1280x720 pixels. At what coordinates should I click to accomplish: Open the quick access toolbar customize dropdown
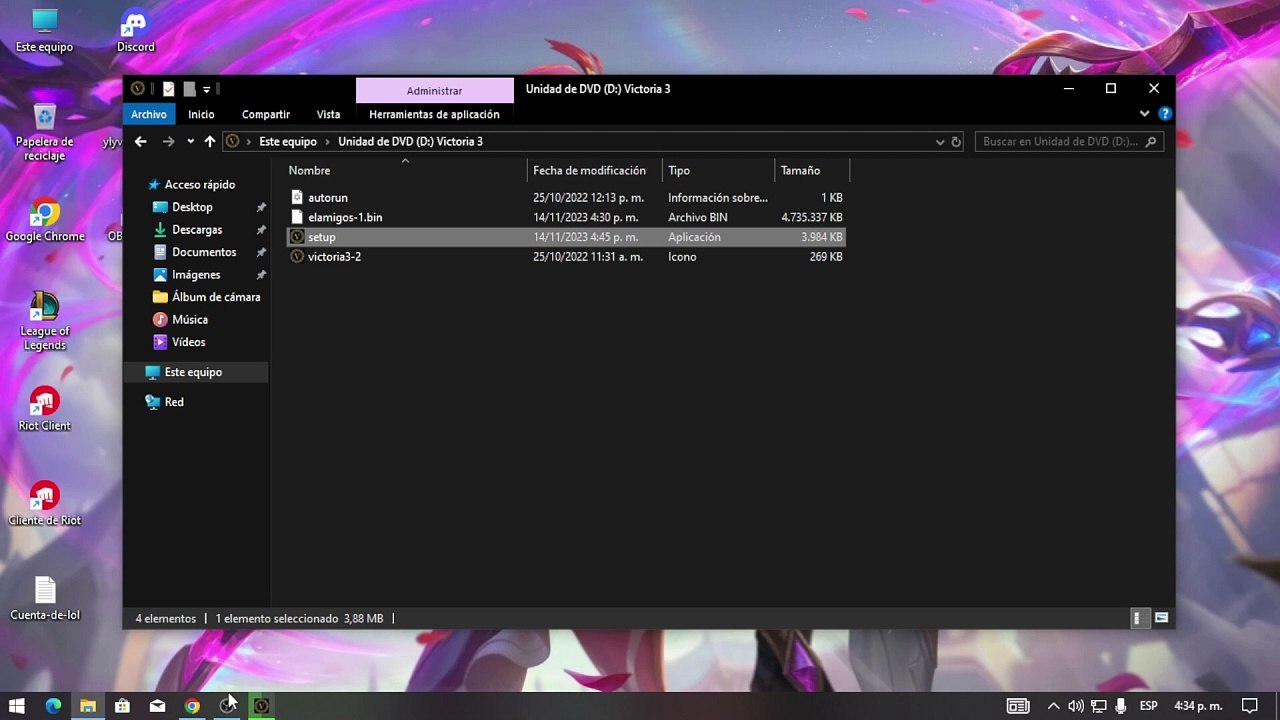click(x=207, y=89)
